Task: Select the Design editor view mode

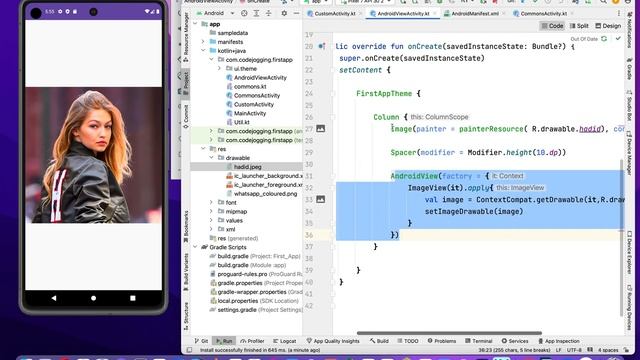Action: point(608,26)
